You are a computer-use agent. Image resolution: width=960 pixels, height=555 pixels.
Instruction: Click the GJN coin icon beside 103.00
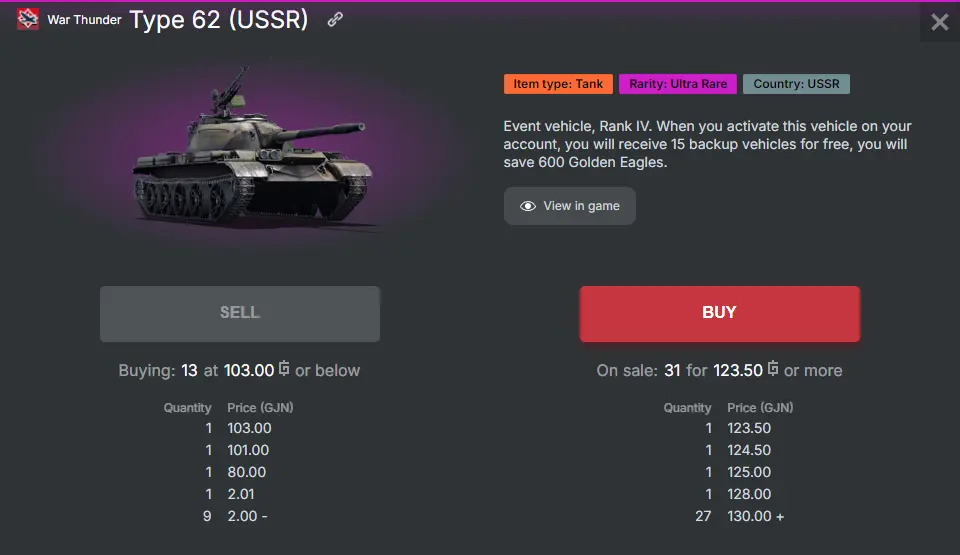(284, 369)
